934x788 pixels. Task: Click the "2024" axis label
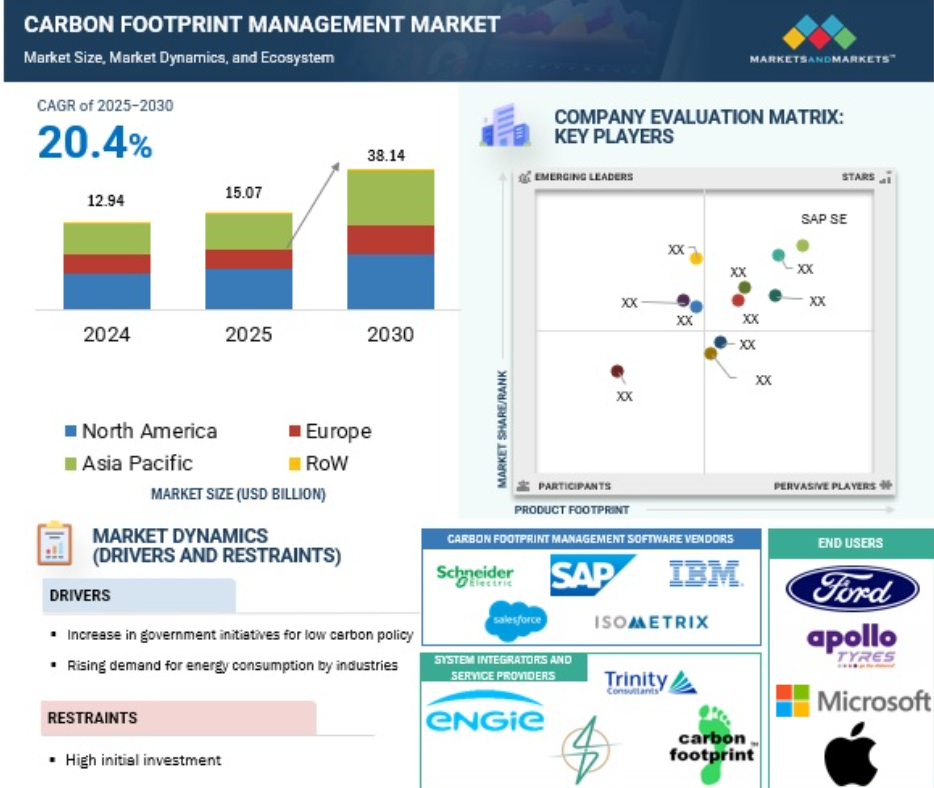[x=107, y=335]
